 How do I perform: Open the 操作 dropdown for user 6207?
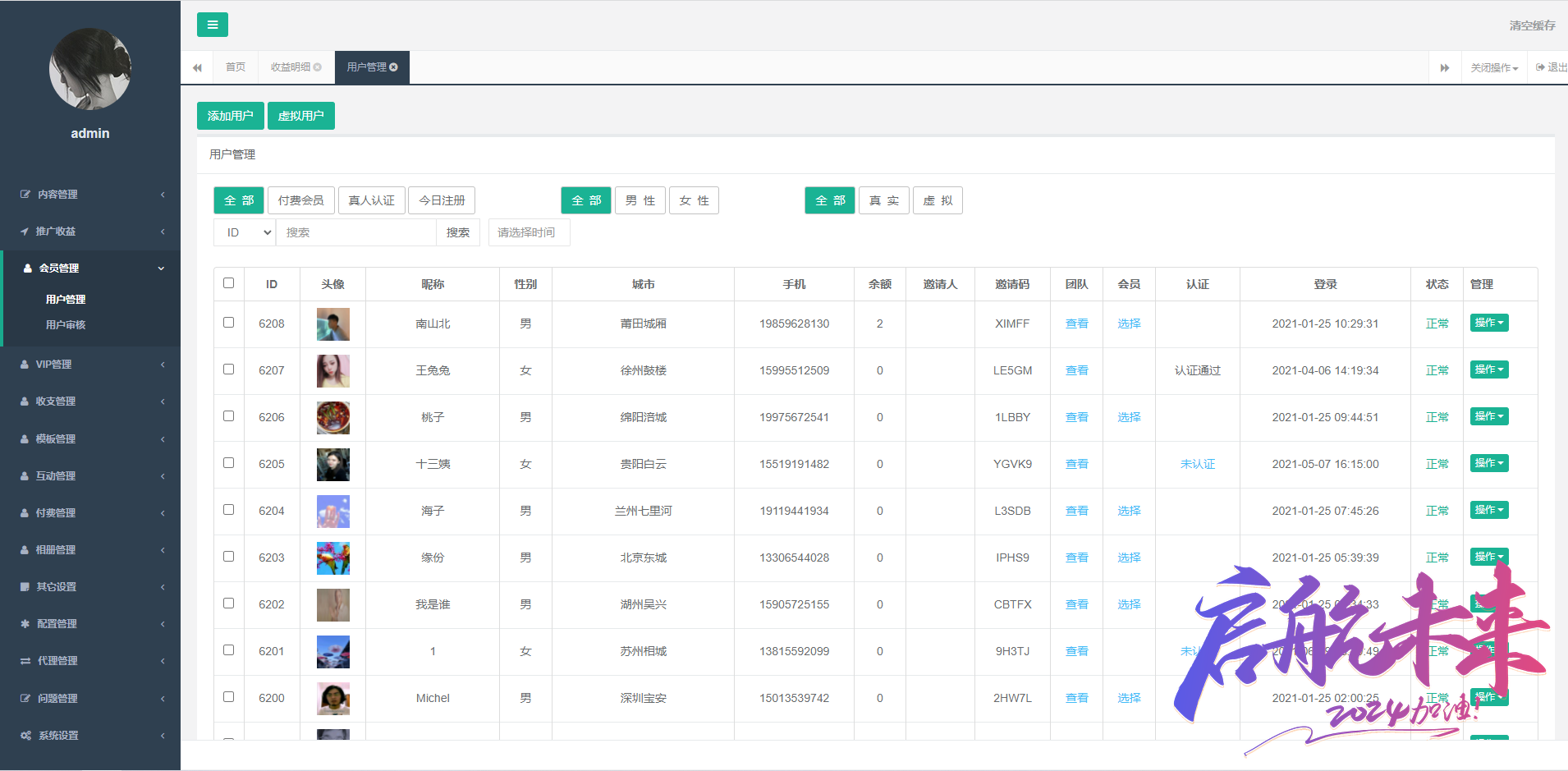[x=1489, y=369]
